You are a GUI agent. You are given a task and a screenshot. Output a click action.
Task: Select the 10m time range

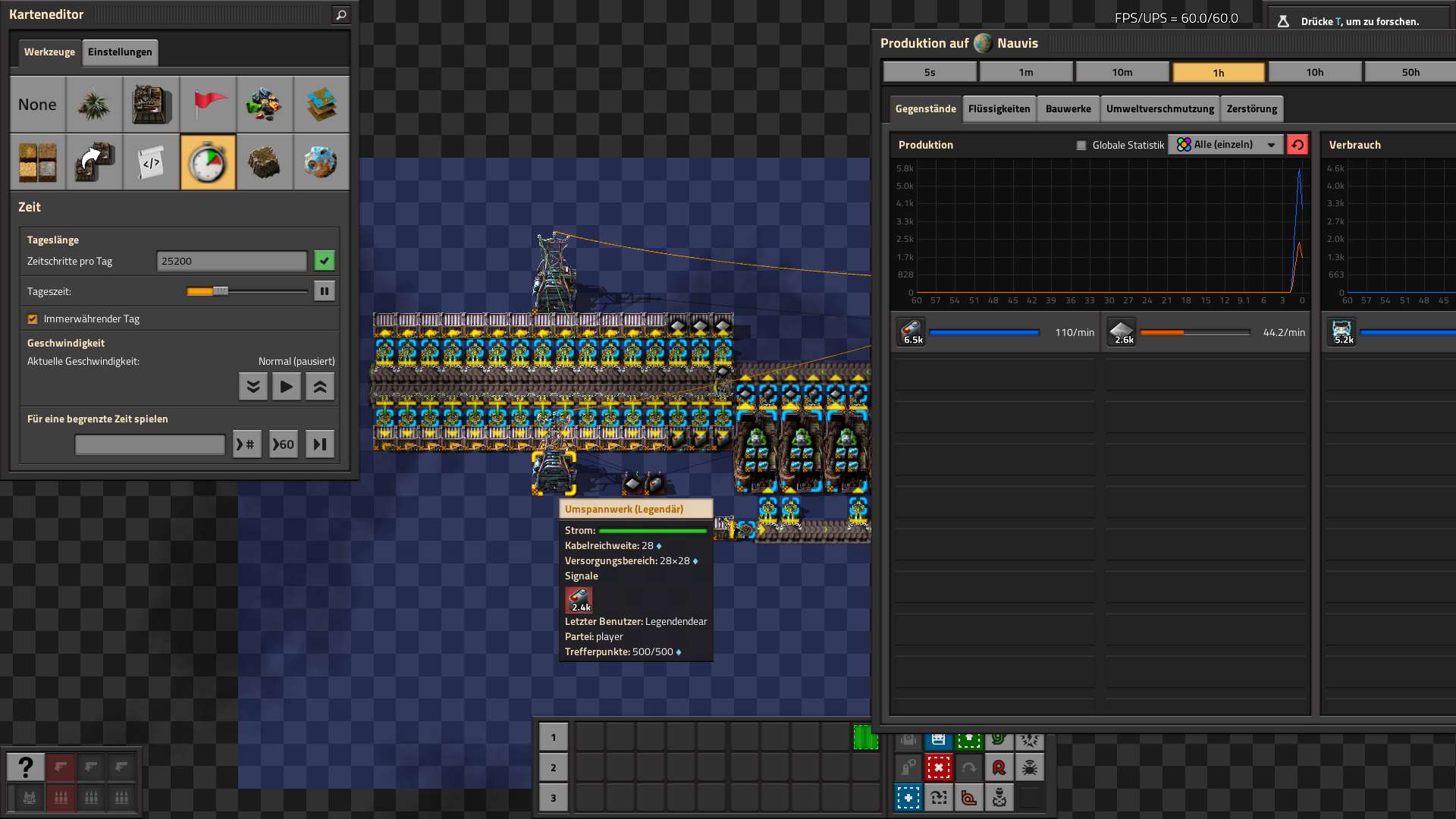point(1122,72)
